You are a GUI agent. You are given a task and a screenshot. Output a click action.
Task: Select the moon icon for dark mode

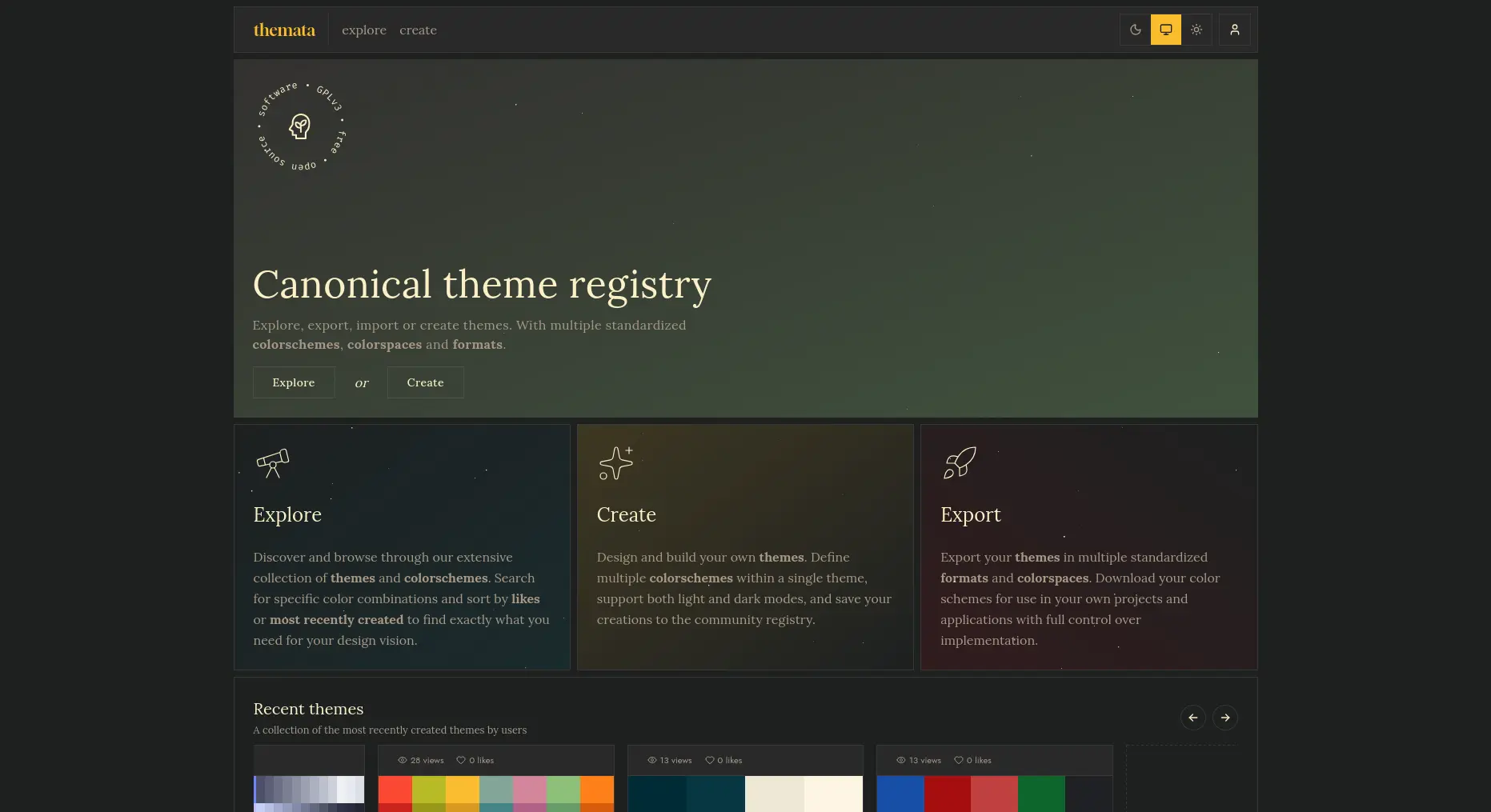coord(1135,30)
